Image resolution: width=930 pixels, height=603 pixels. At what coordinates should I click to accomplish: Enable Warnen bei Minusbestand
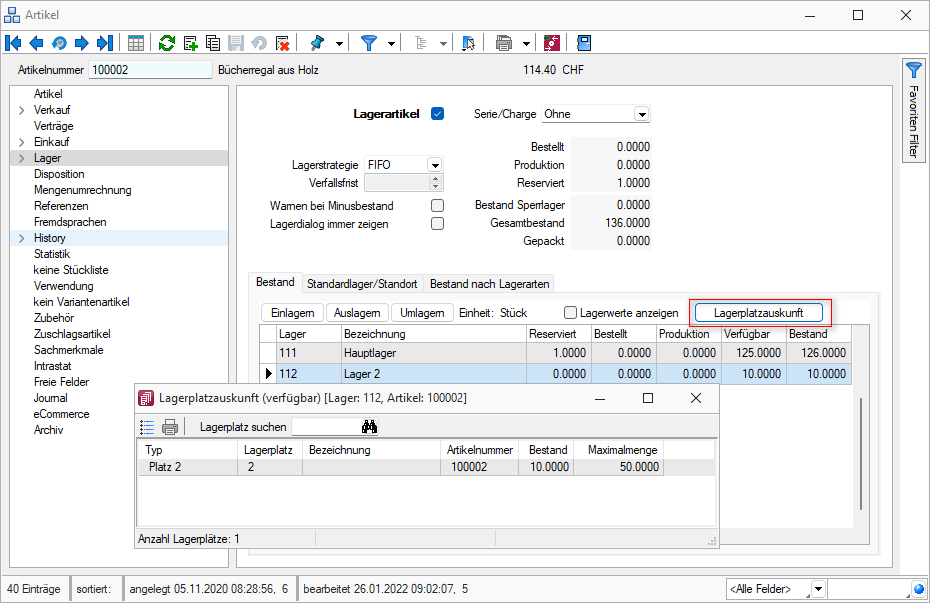tap(437, 206)
